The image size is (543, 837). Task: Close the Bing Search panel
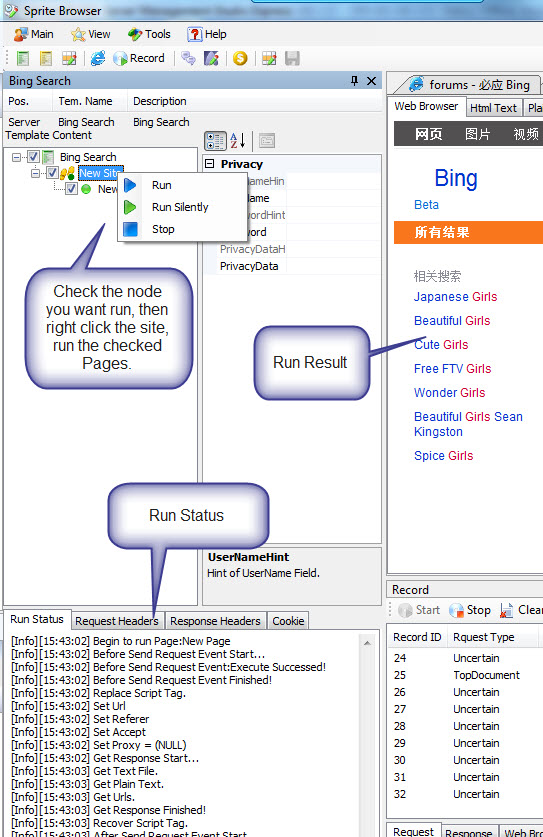point(372,81)
